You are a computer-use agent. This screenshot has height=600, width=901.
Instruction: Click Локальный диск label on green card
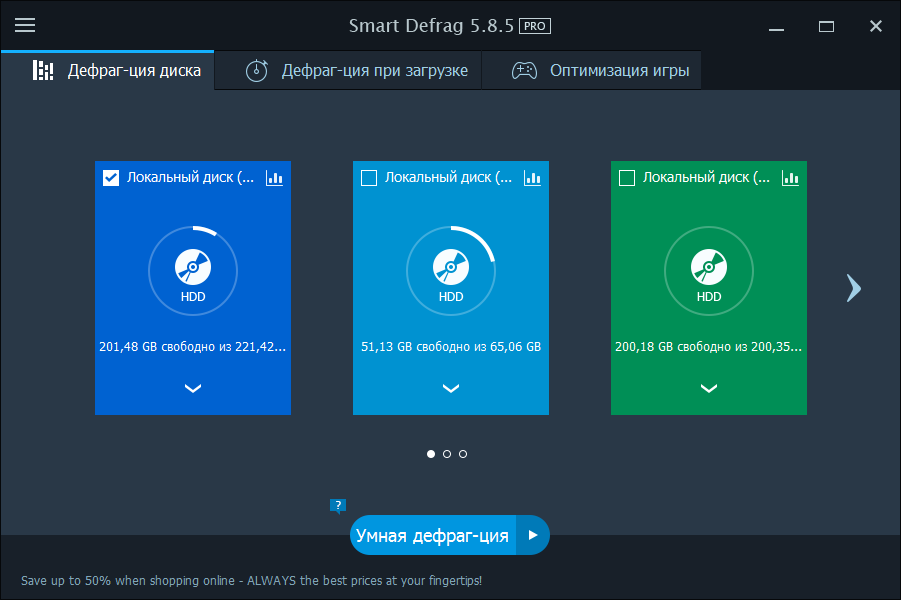706,178
